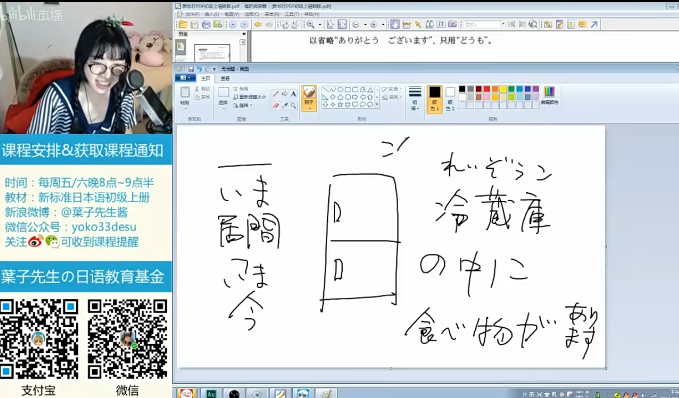The height and width of the screenshot is (398, 679).
Task: Open the line Size dropdown
Action: [415, 99]
